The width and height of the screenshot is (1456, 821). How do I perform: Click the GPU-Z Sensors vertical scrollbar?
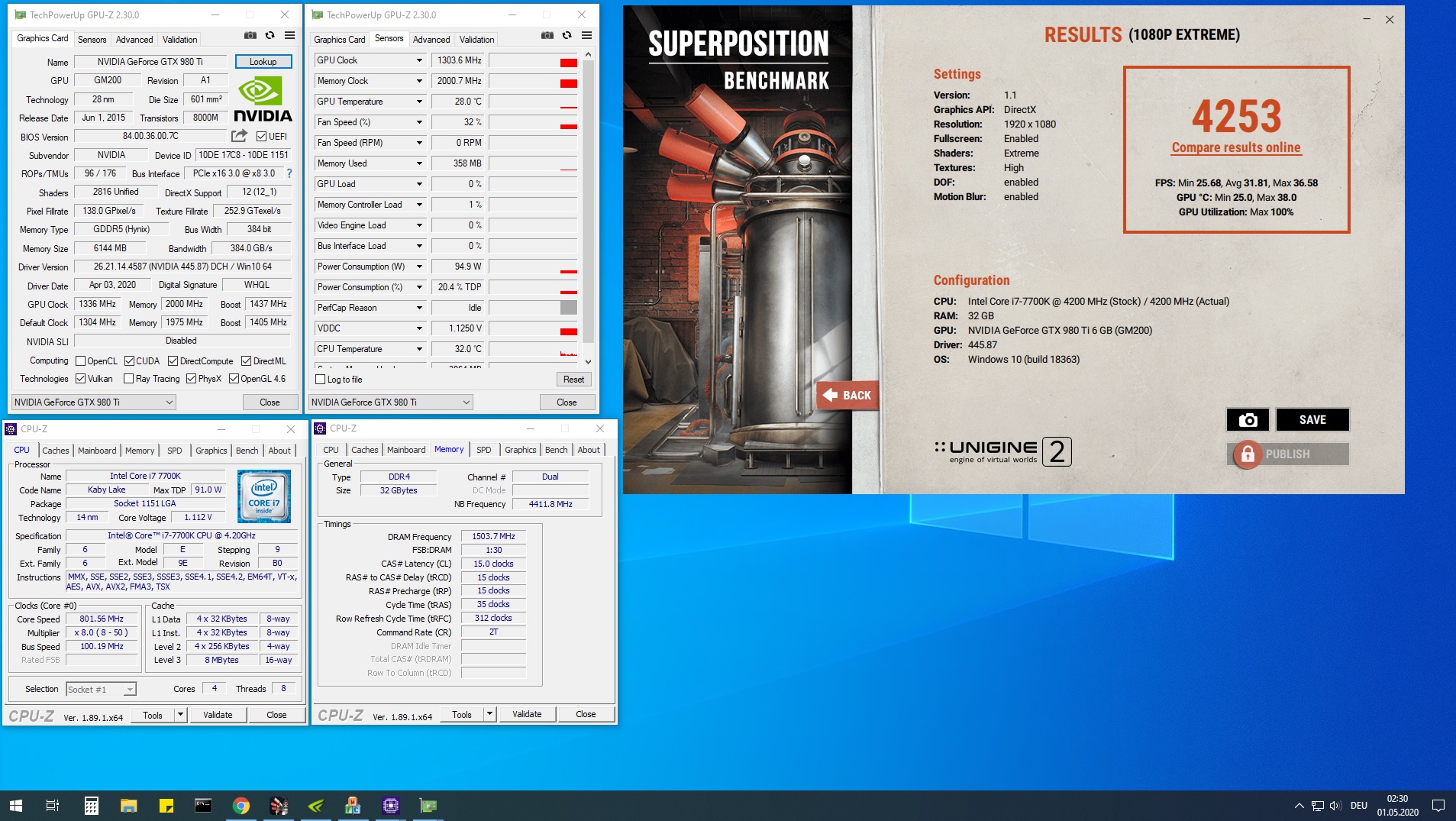(588, 208)
